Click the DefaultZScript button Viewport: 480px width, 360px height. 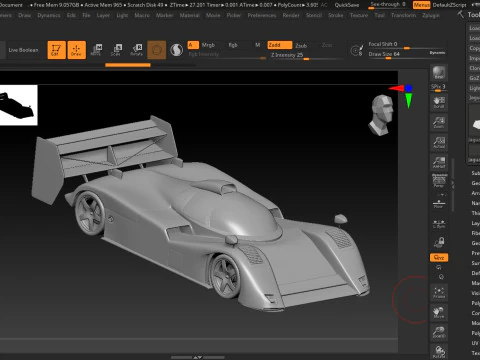449,5
